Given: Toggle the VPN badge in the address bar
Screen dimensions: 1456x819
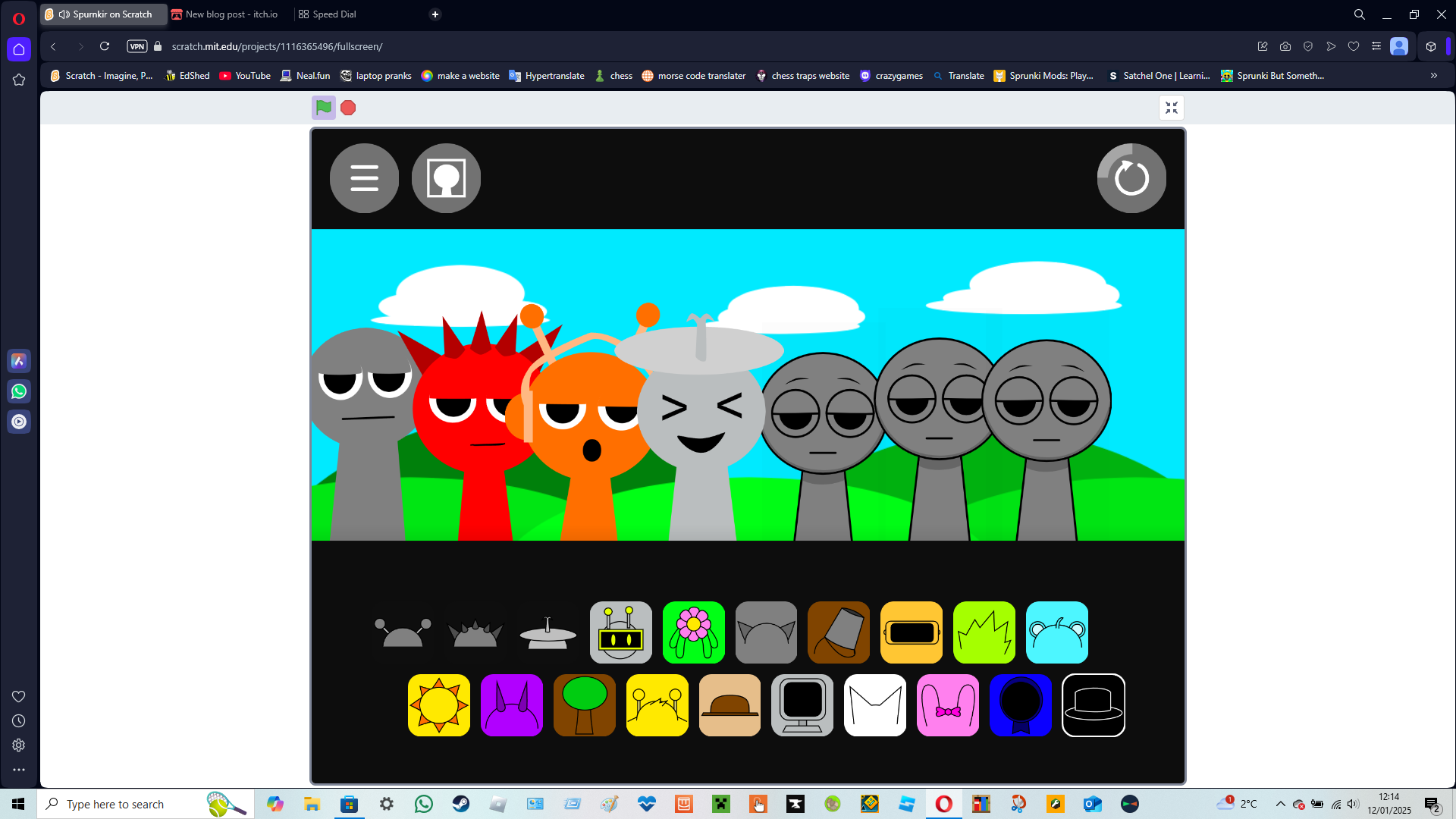Looking at the screenshot, I should (x=136, y=46).
